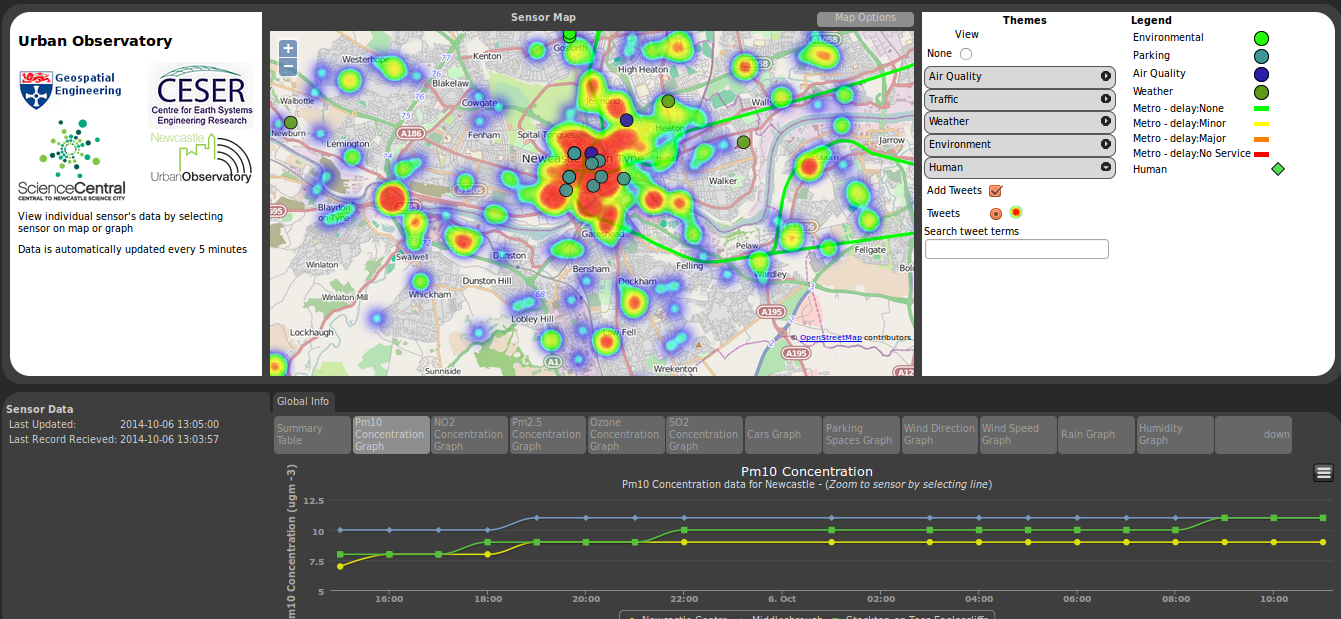Open the chart hamburger menu icon
Screen dimensions: 1341x619
tap(1323, 473)
